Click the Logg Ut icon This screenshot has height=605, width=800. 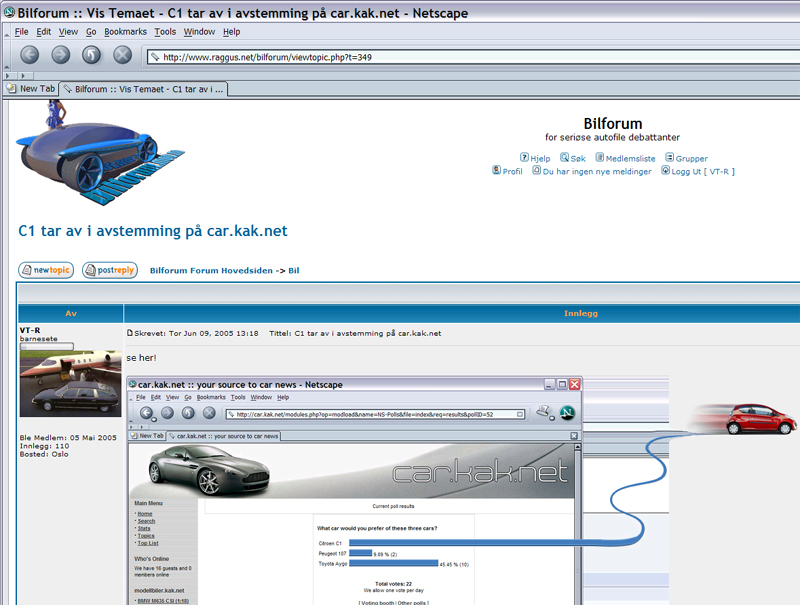665,170
